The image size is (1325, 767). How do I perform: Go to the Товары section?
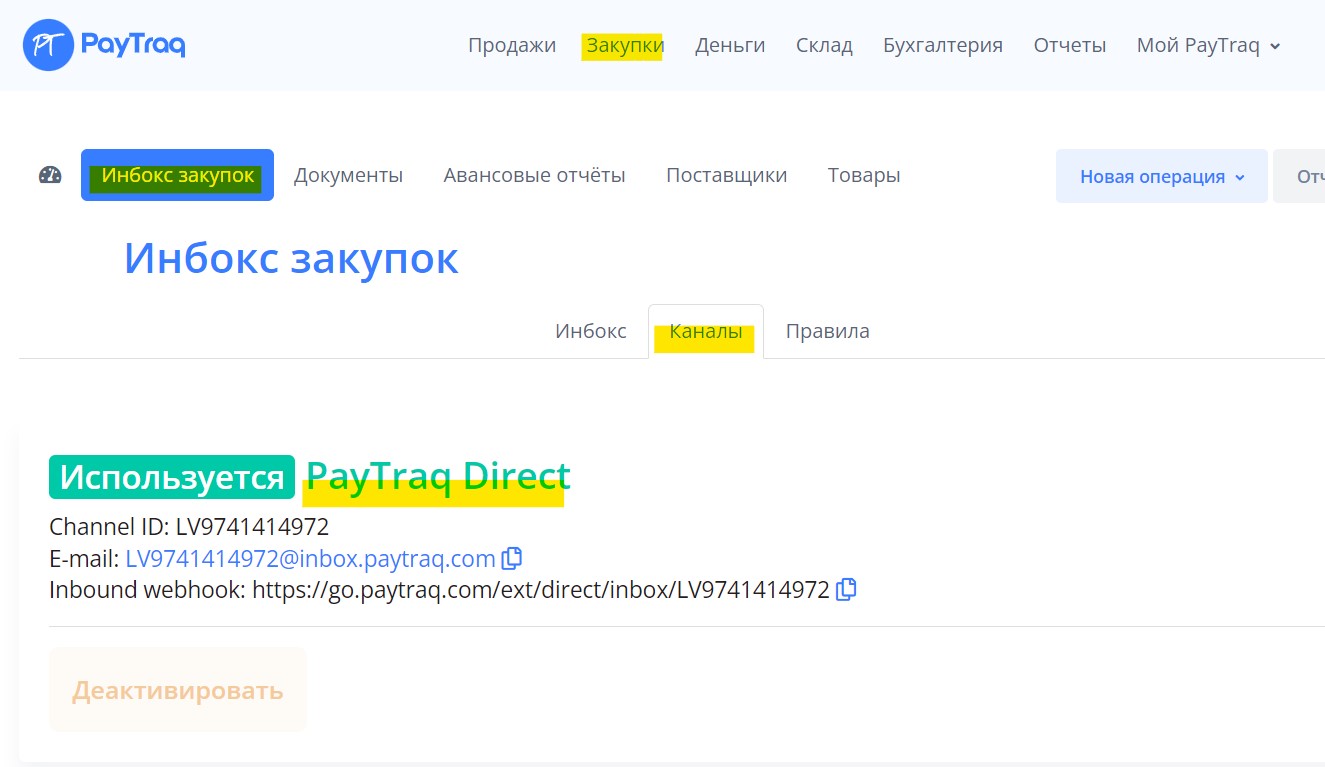(864, 175)
